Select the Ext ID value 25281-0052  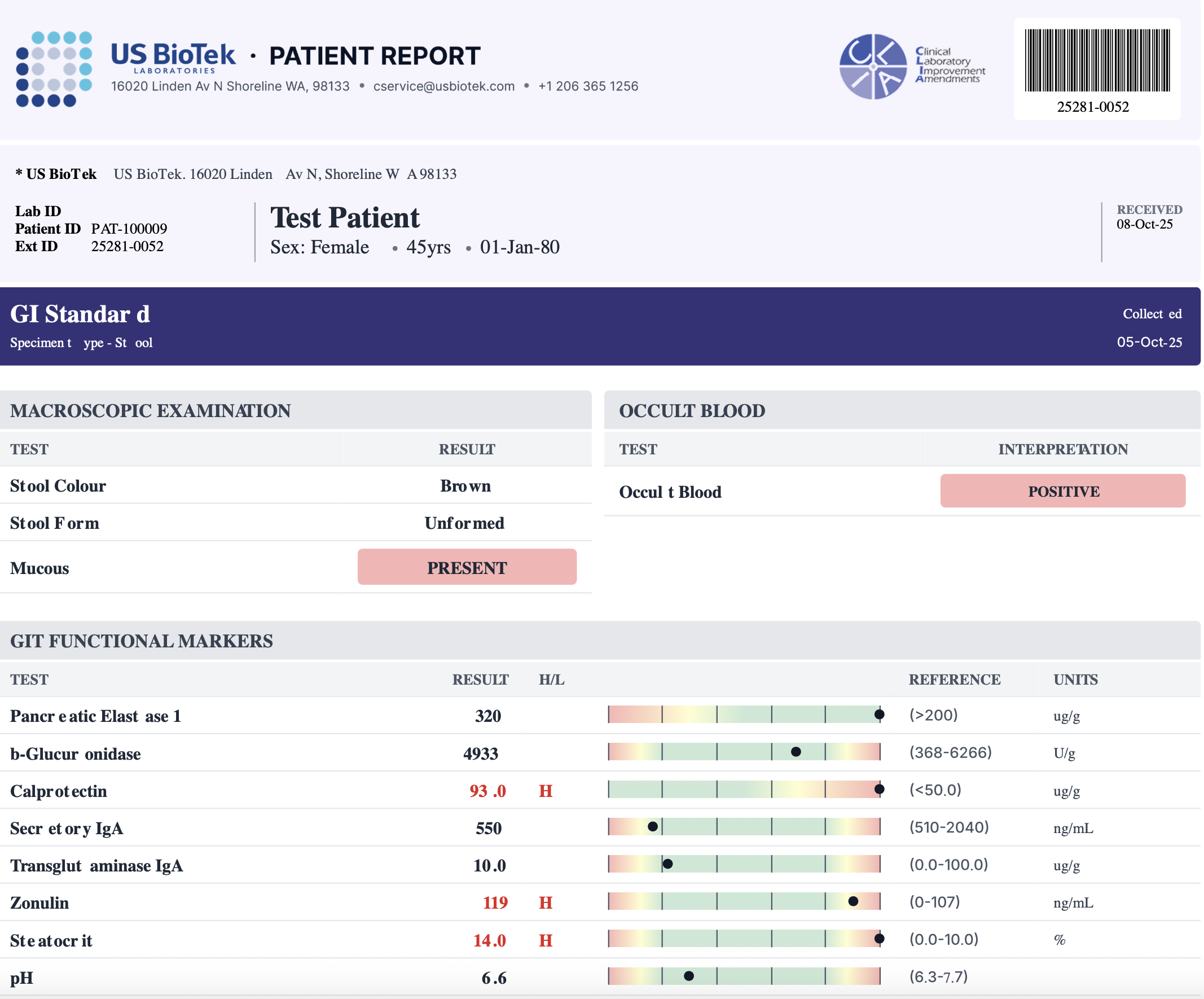pos(128,246)
